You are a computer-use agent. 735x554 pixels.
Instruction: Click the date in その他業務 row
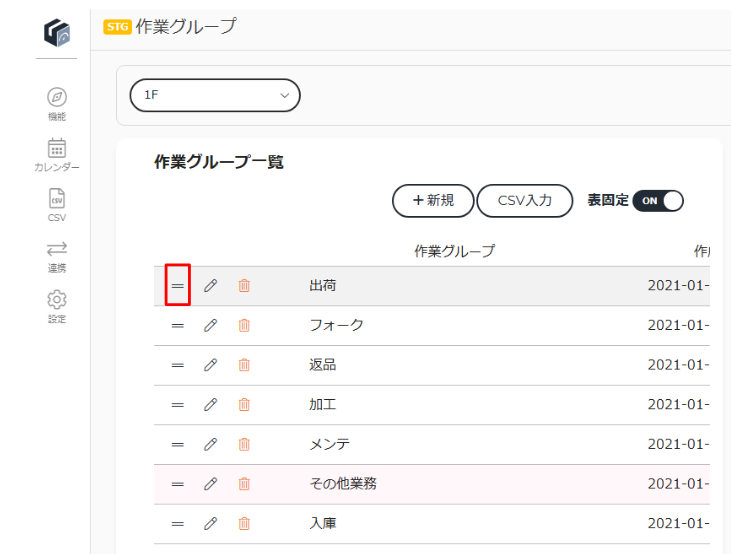pyautogui.click(x=678, y=484)
